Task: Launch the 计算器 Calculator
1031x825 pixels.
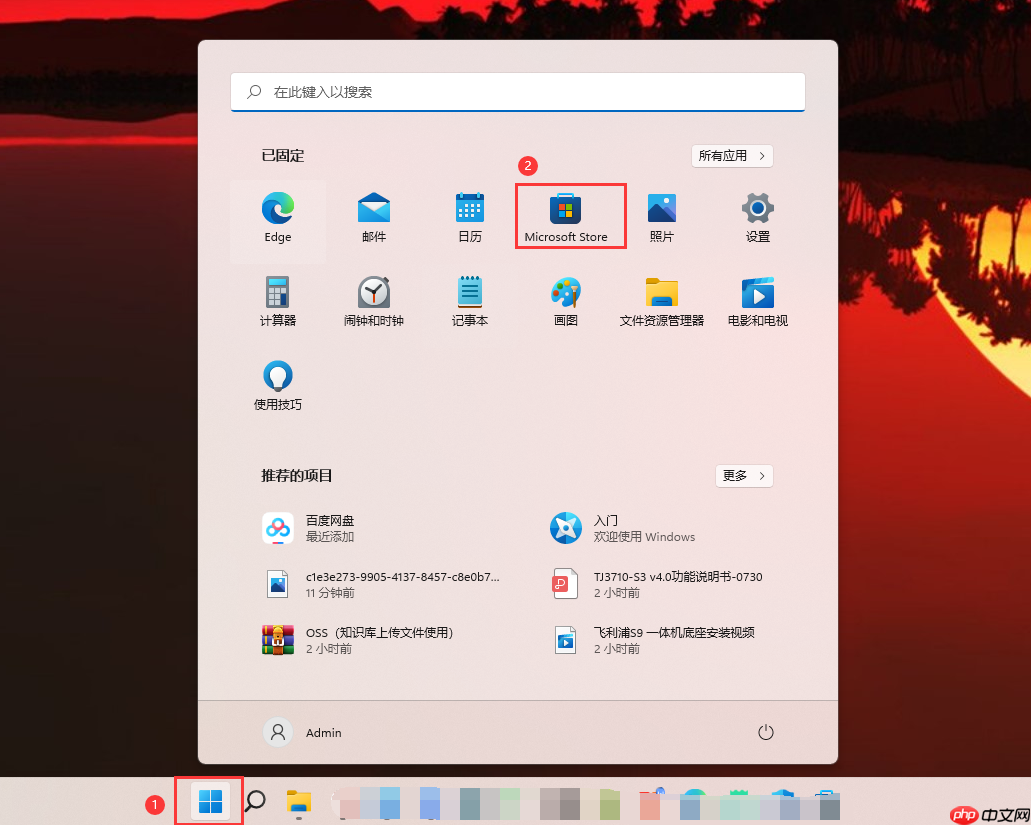Action: (277, 300)
